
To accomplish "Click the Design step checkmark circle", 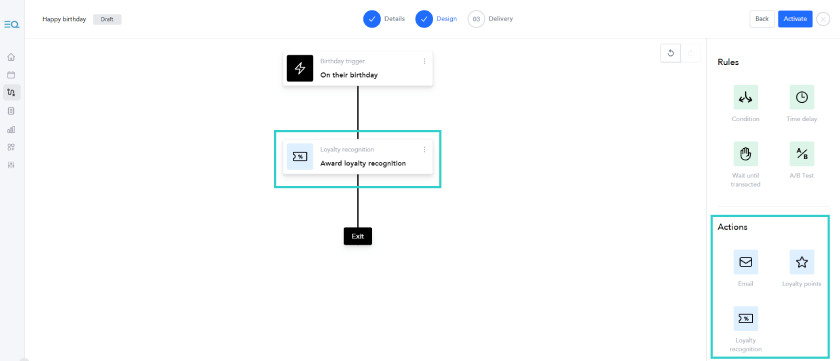I will coord(424,19).
